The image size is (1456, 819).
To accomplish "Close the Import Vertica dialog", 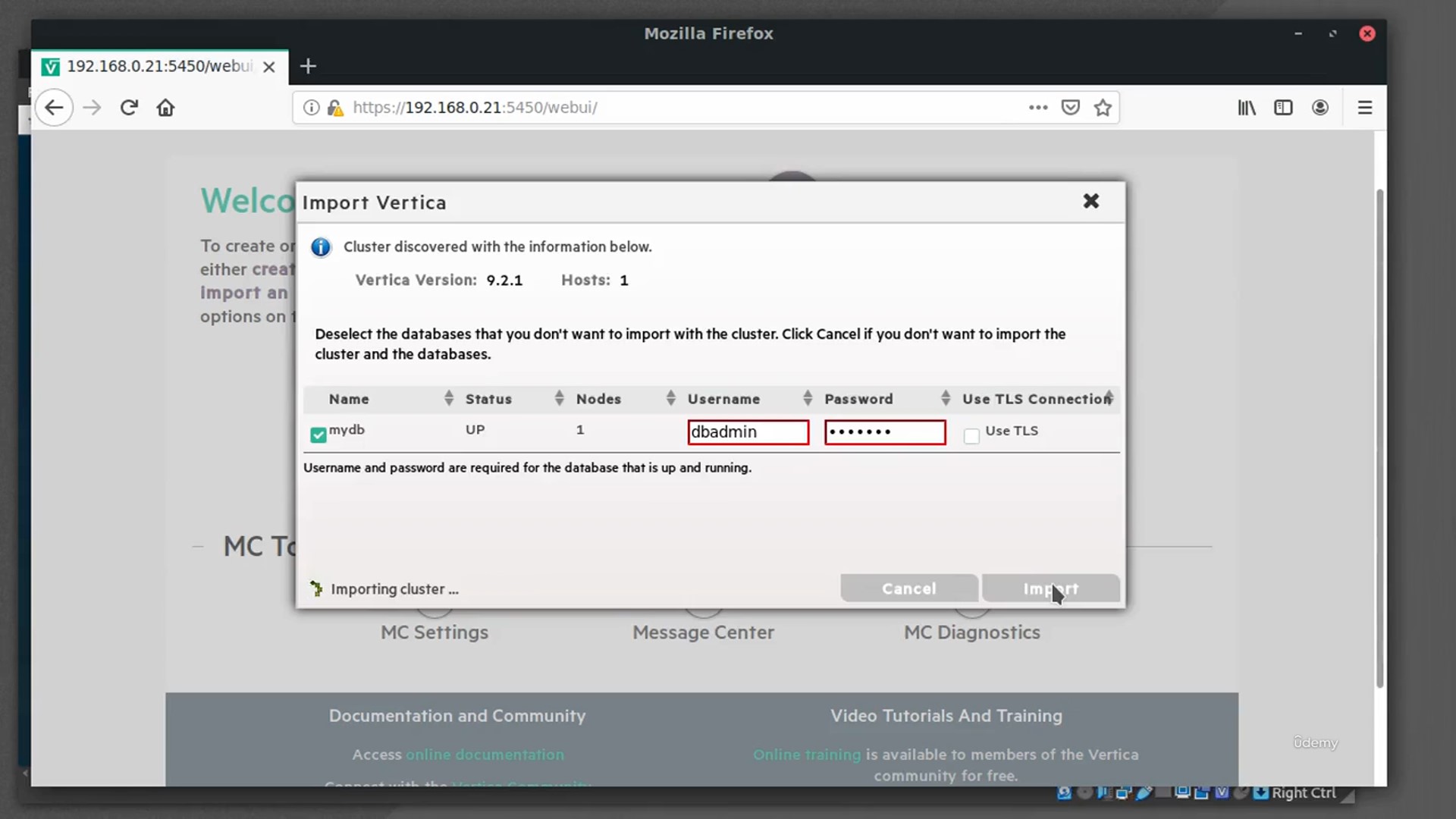I will point(1090,201).
